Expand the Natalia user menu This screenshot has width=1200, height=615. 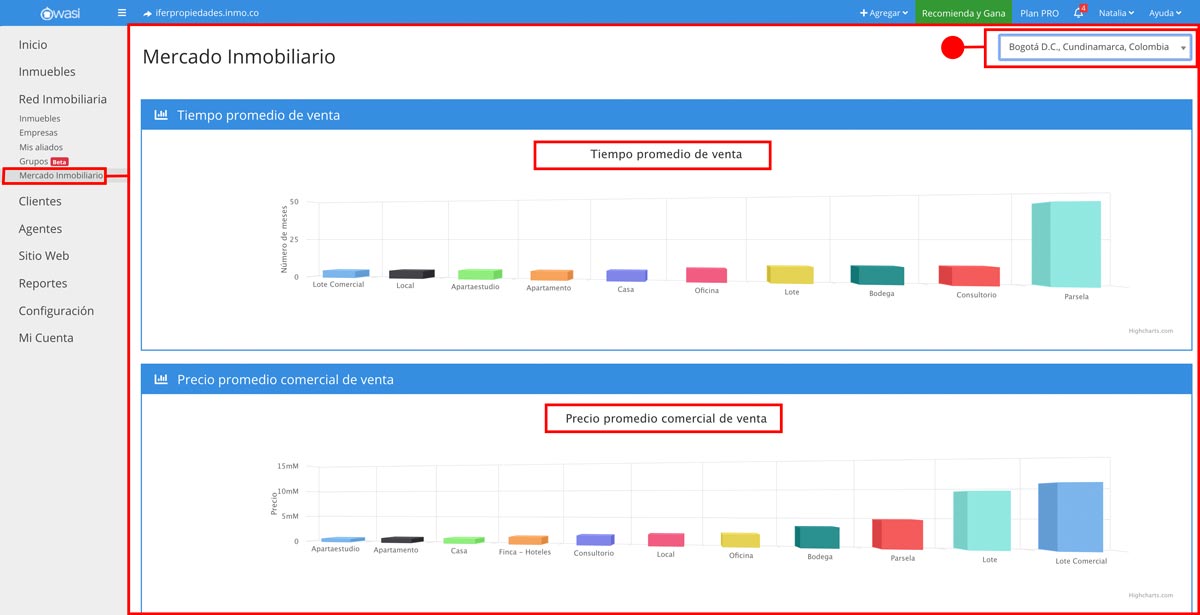click(x=1115, y=13)
